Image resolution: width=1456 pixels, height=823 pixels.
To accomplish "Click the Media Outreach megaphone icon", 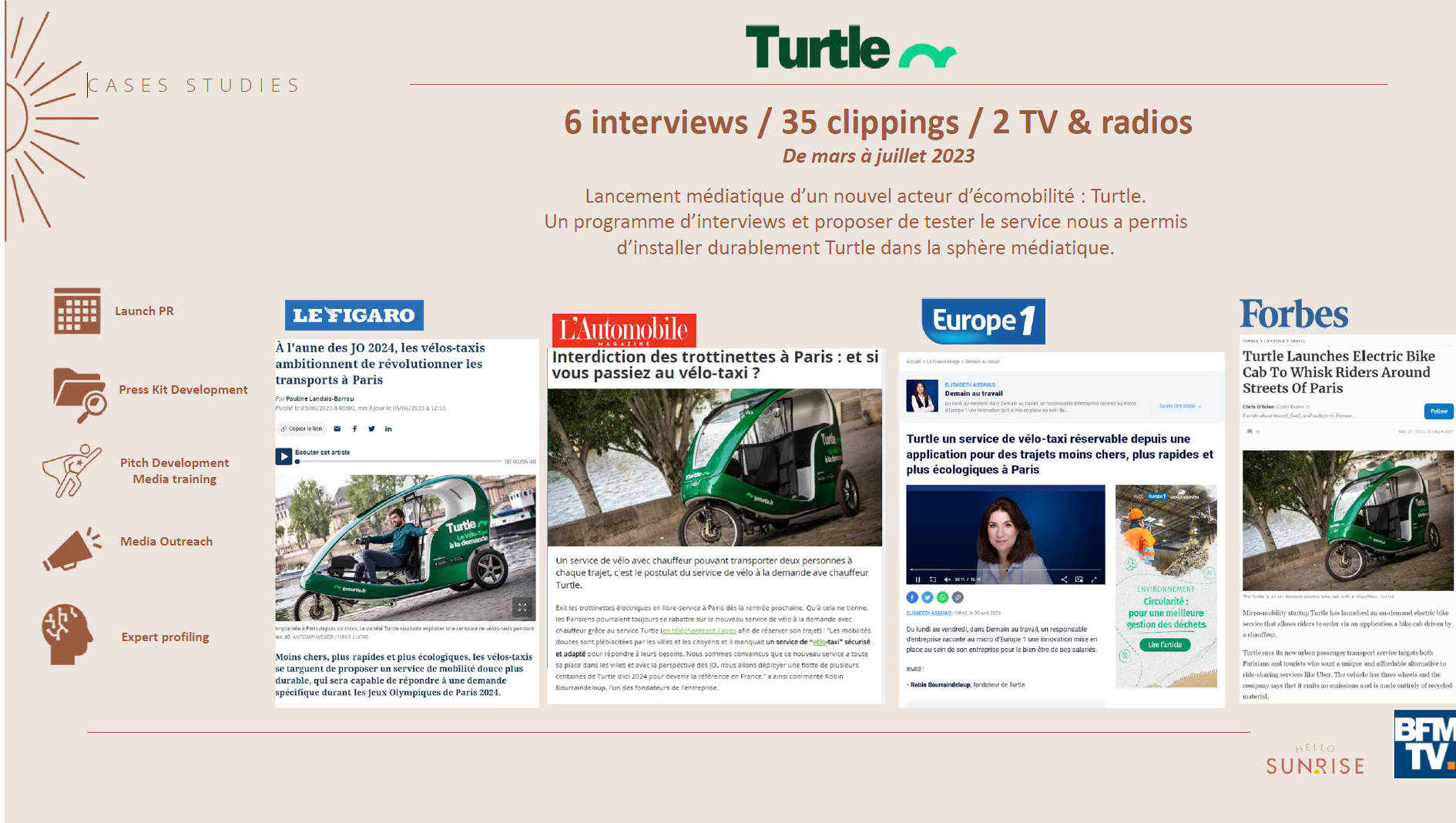I will [72, 549].
